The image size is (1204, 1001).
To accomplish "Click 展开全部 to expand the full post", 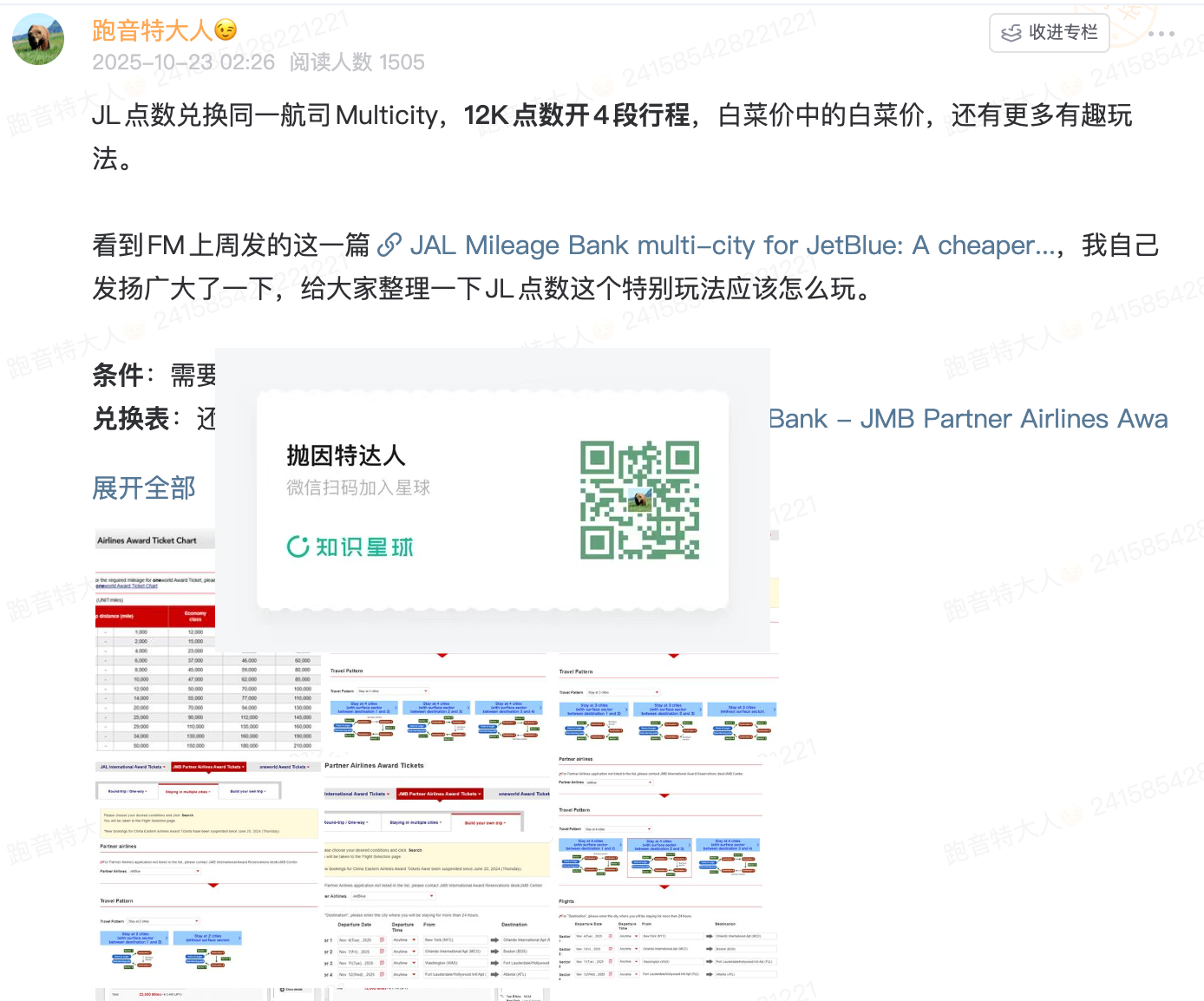I will pyautogui.click(x=143, y=487).
